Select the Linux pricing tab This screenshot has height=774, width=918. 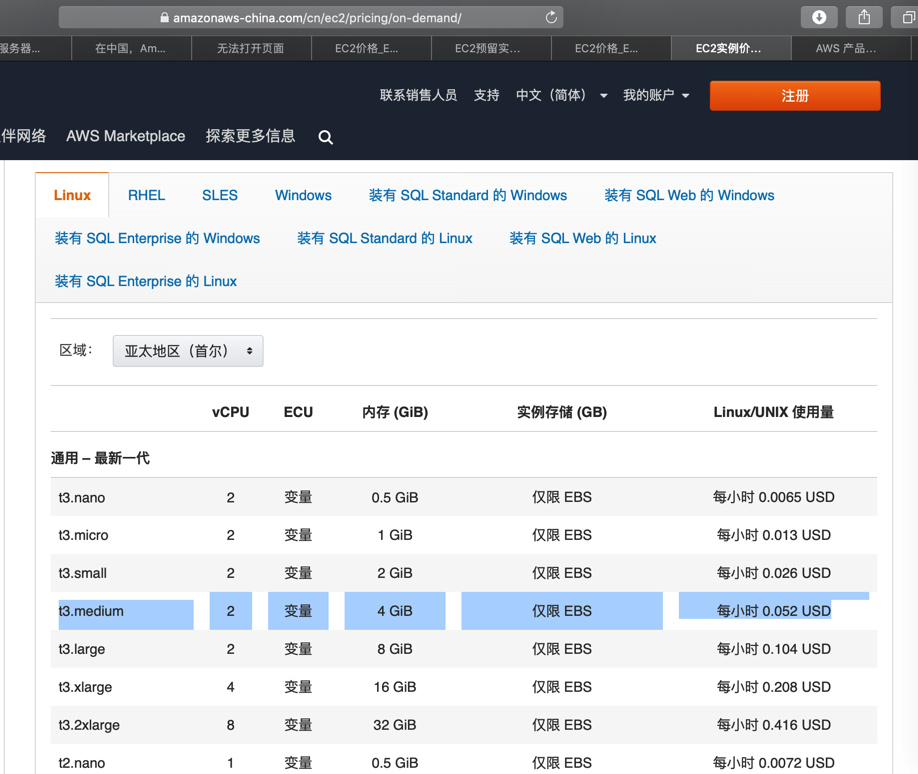coord(72,195)
